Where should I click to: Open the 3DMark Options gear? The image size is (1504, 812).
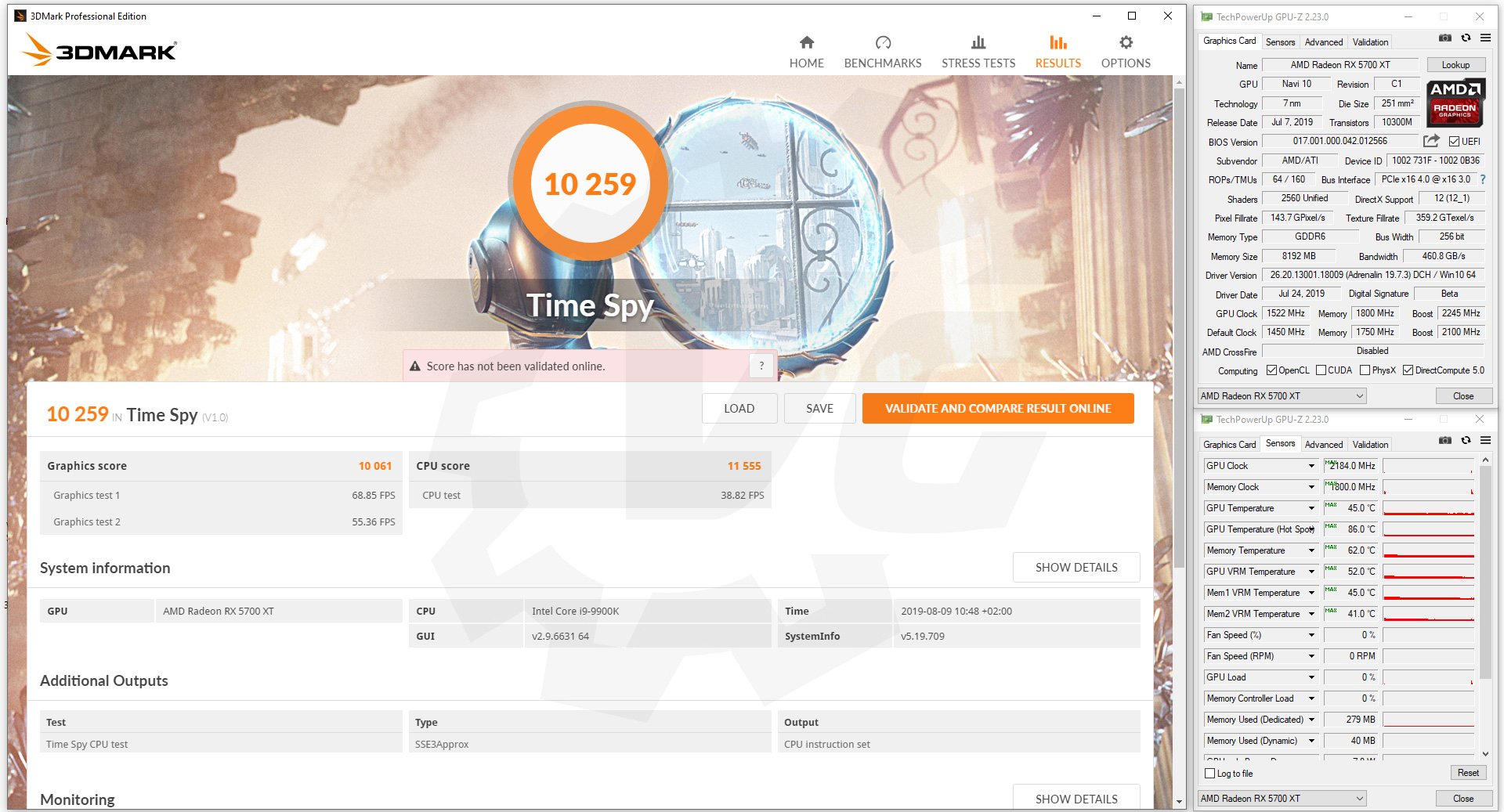1125,52
